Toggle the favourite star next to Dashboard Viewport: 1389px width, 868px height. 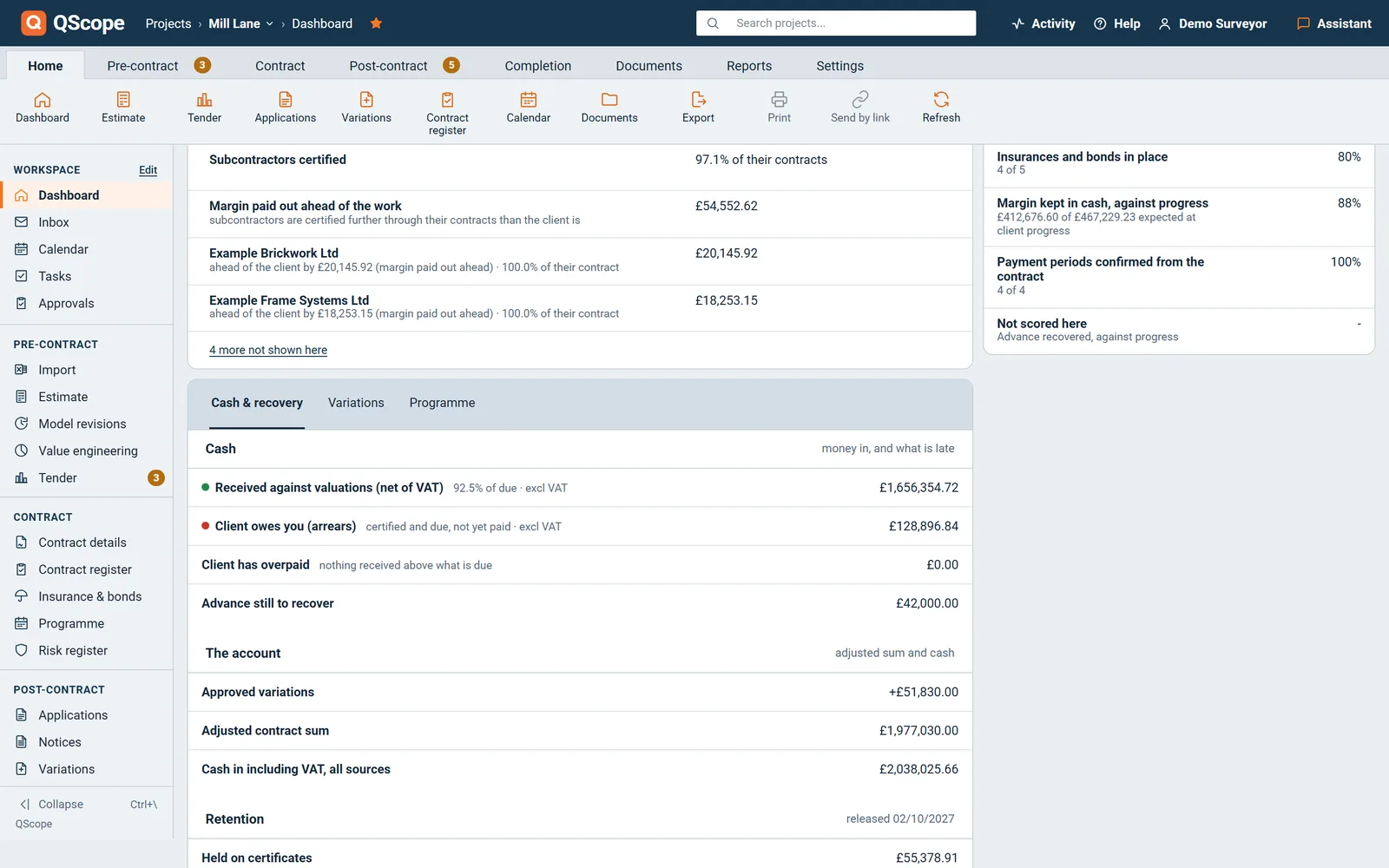click(x=376, y=23)
